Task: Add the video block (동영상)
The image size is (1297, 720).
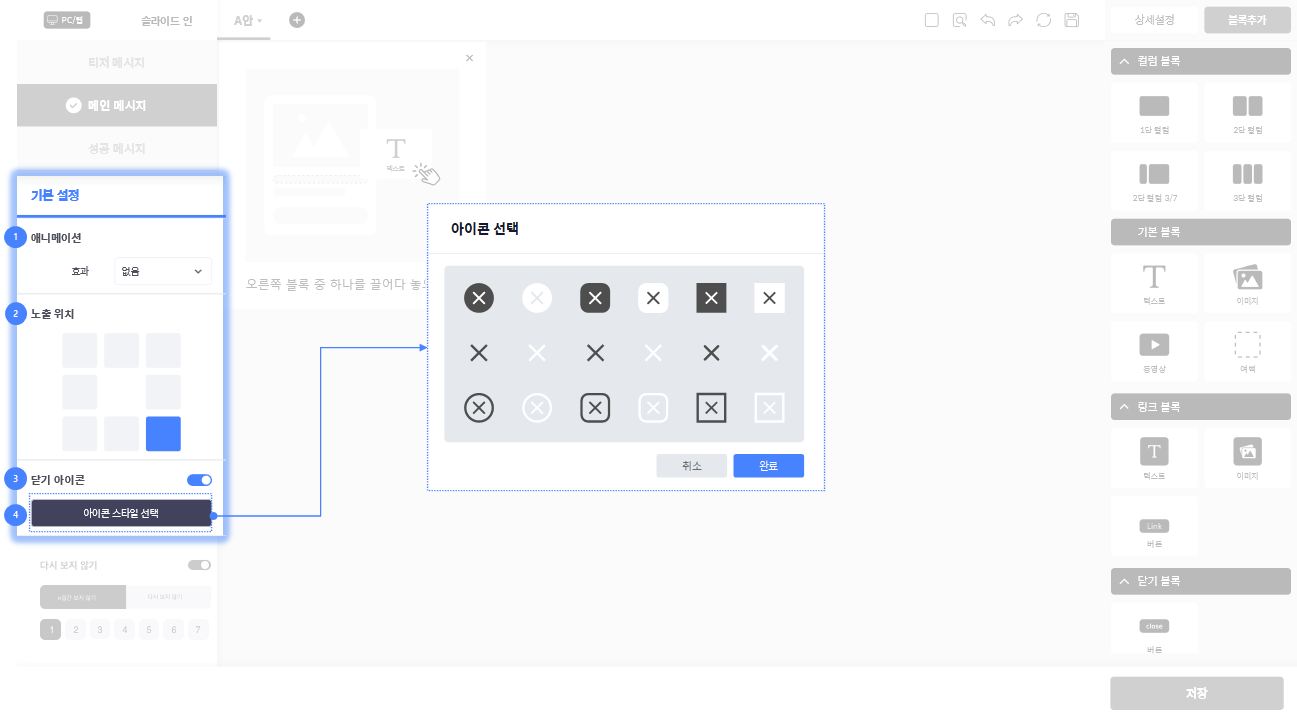Action: coord(1154,349)
